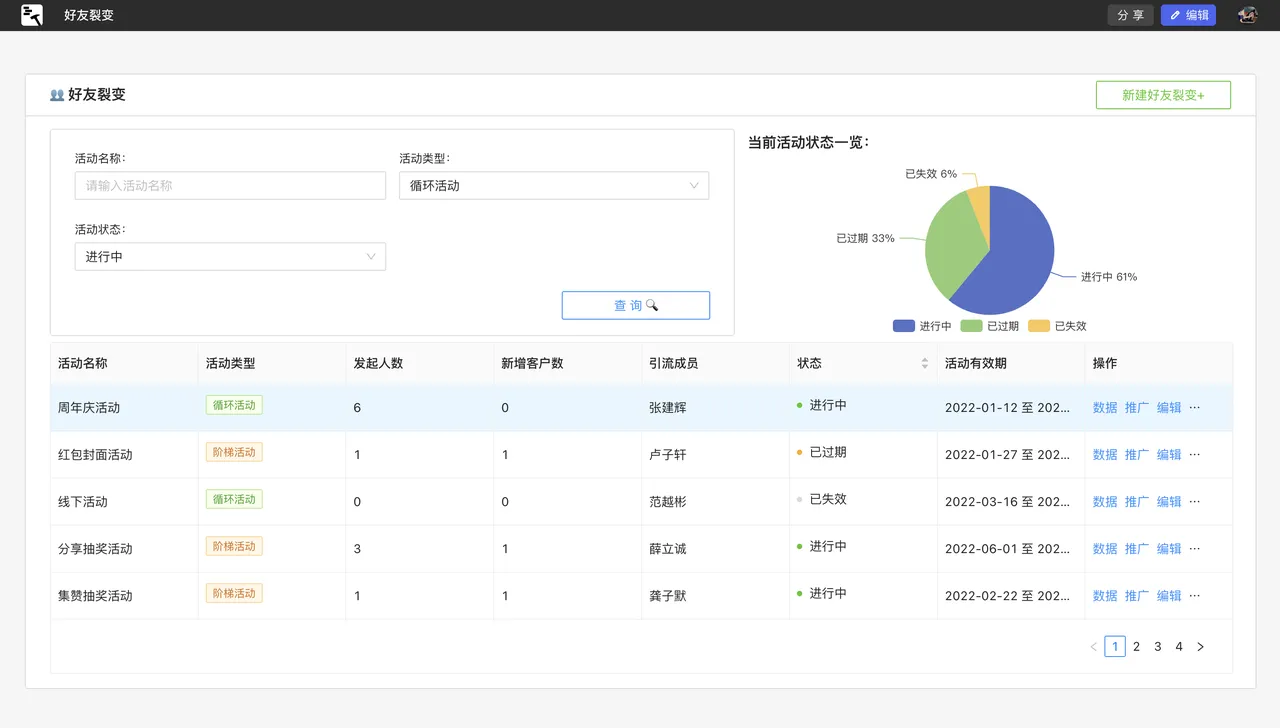This screenshot has width=1280, height=728.
Task: Click 推广 for 集赞抽奖活动
Action: tap(1137, 595)
